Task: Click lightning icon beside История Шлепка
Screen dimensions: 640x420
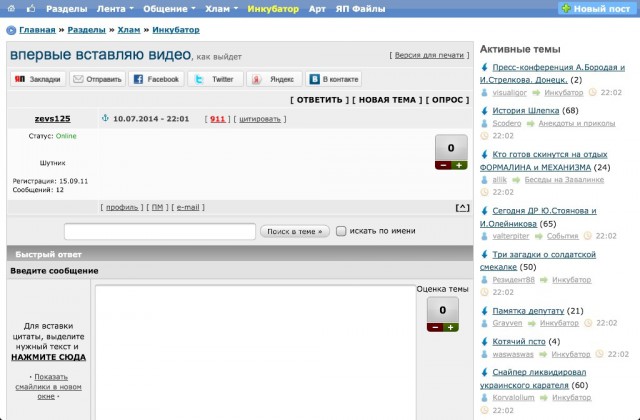Action: click(x=484, y=111)
